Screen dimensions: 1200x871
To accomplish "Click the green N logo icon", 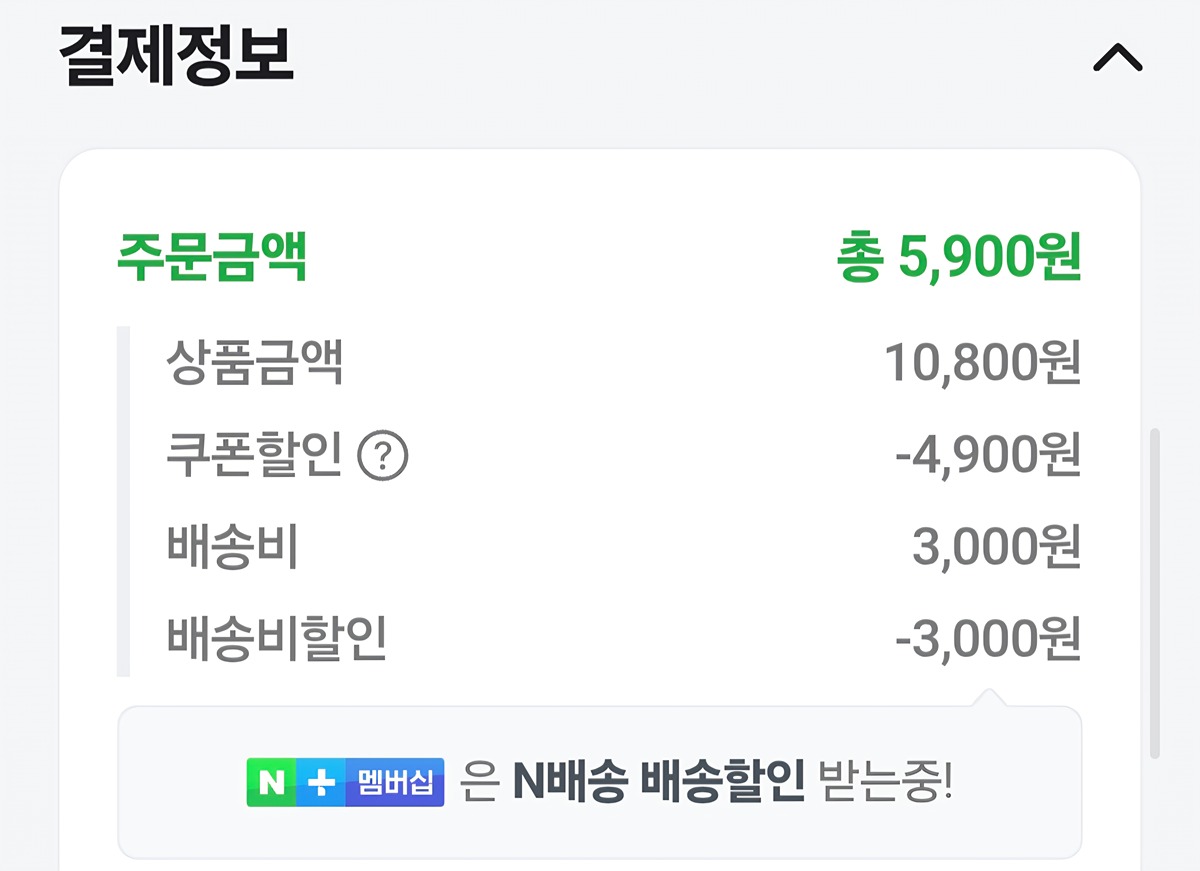I will [271, 783].
